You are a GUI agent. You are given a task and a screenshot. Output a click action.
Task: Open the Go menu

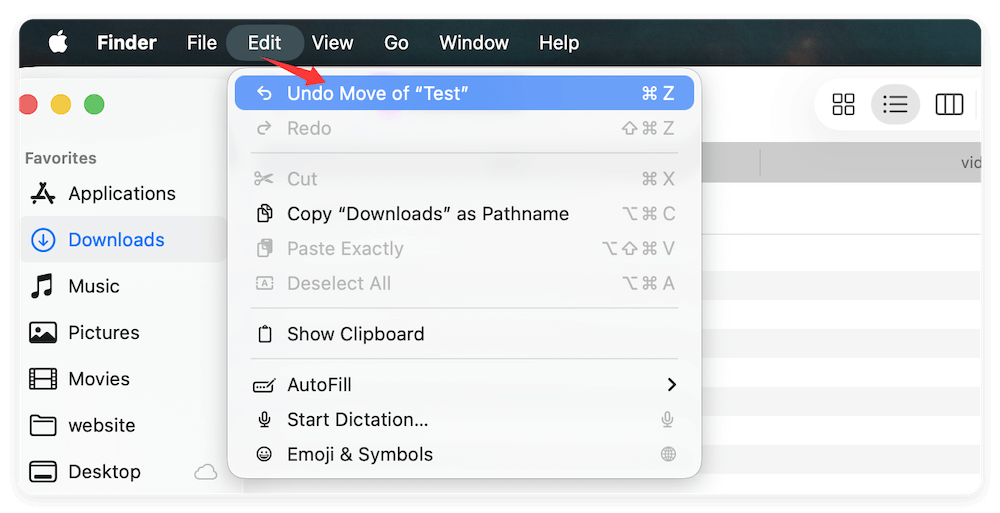(x=396, y=43)
